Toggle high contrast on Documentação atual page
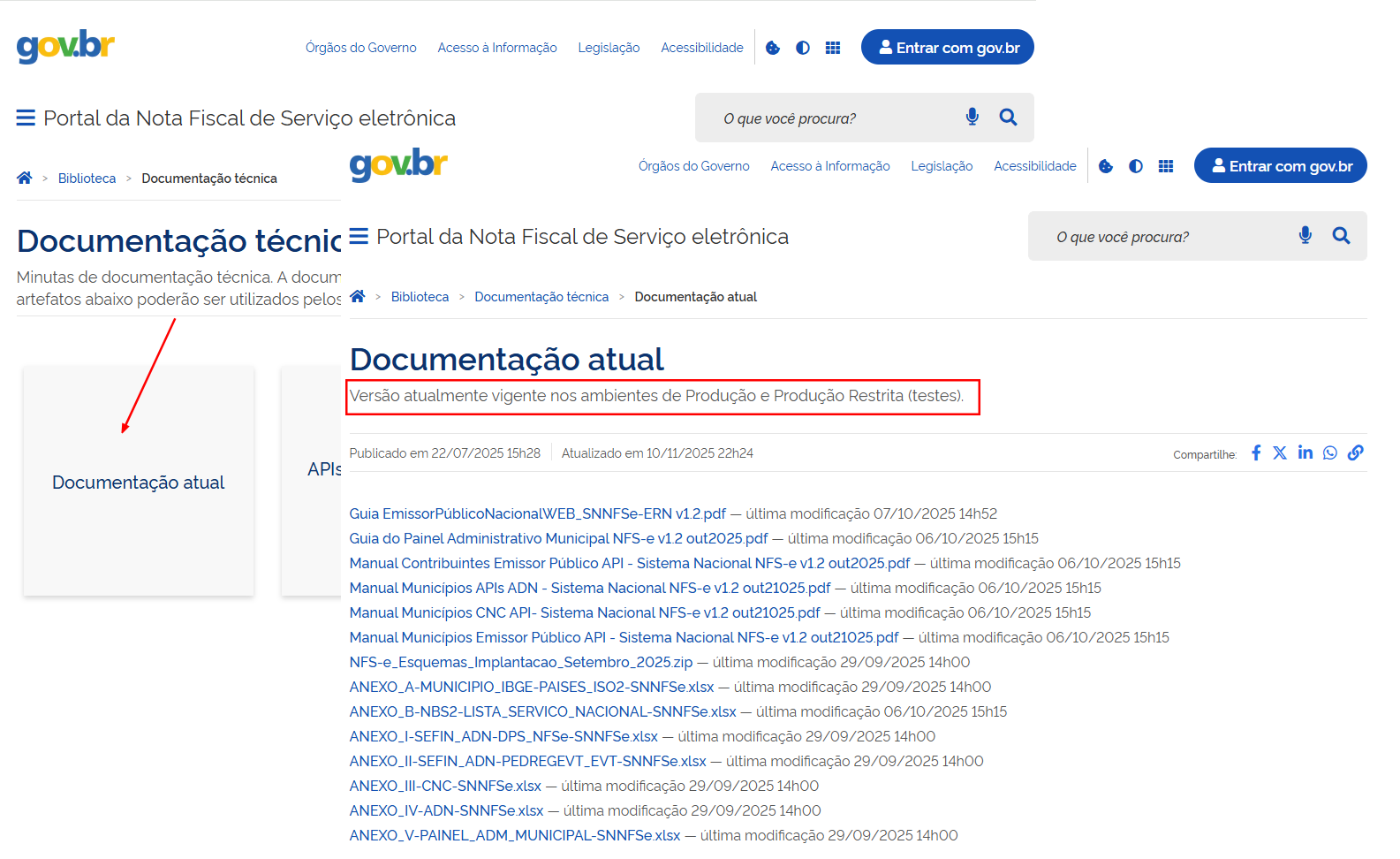Image resolution: width=1400 pixels, height=859 pixels. 1136,166
